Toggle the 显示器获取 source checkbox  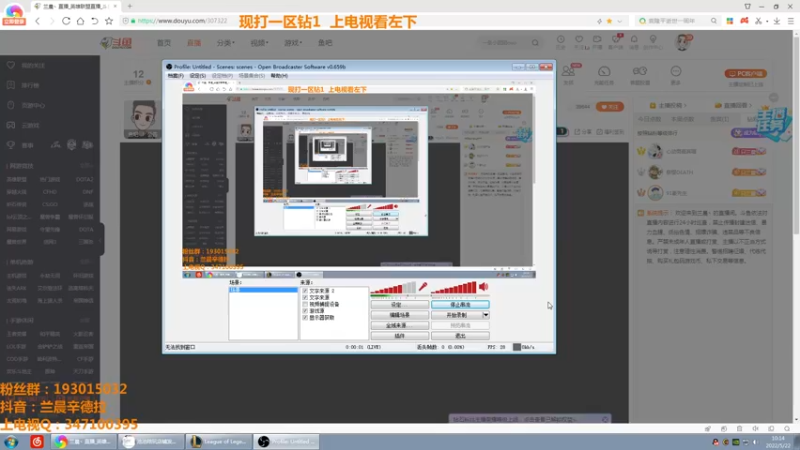305,317
